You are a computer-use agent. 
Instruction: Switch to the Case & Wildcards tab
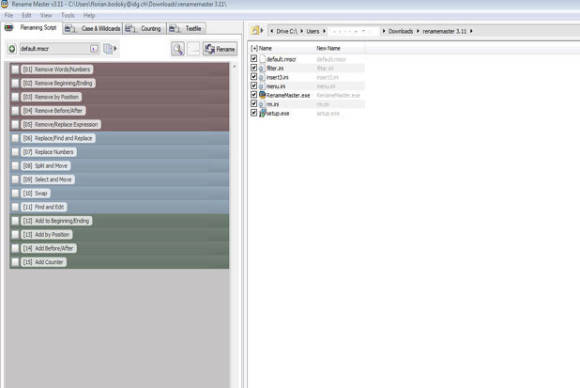coord(92,28)
